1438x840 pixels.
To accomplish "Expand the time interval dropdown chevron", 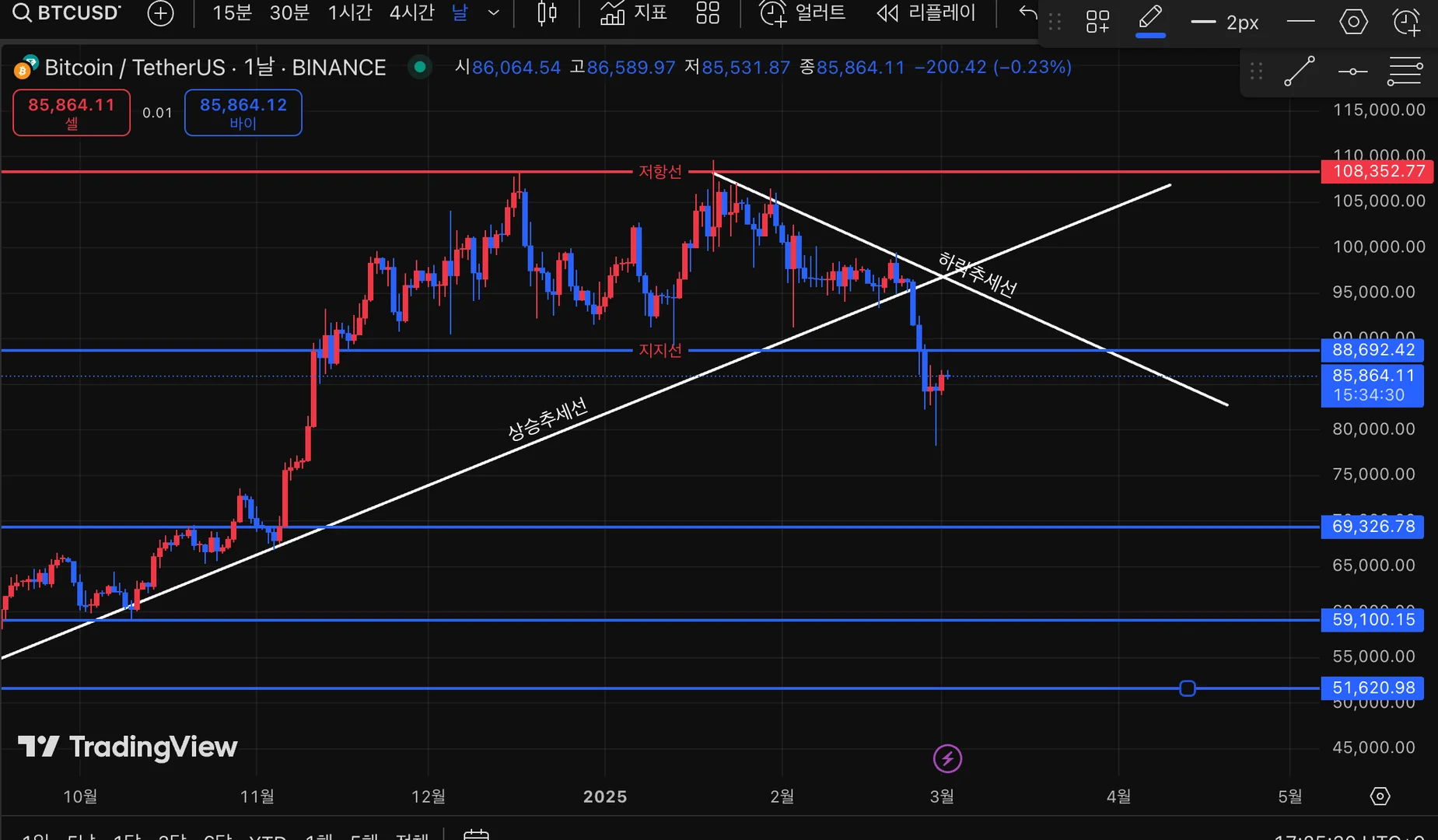I will pyautogui.click(x=493, y=12).
